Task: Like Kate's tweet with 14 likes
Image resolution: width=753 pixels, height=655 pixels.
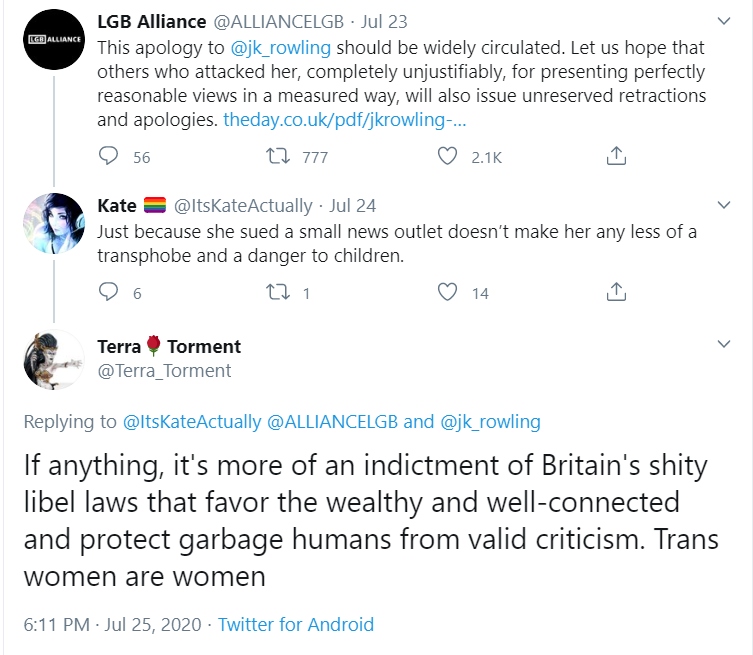Action: [x=447, y=292]
